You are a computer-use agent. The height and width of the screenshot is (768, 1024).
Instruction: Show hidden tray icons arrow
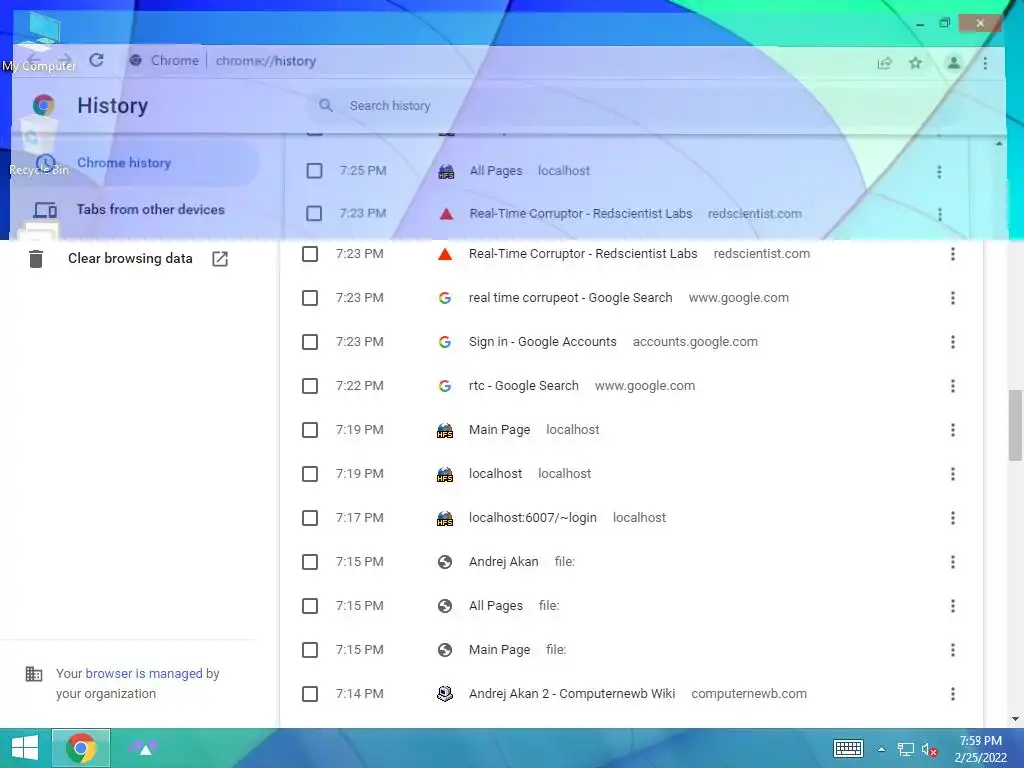881,749
